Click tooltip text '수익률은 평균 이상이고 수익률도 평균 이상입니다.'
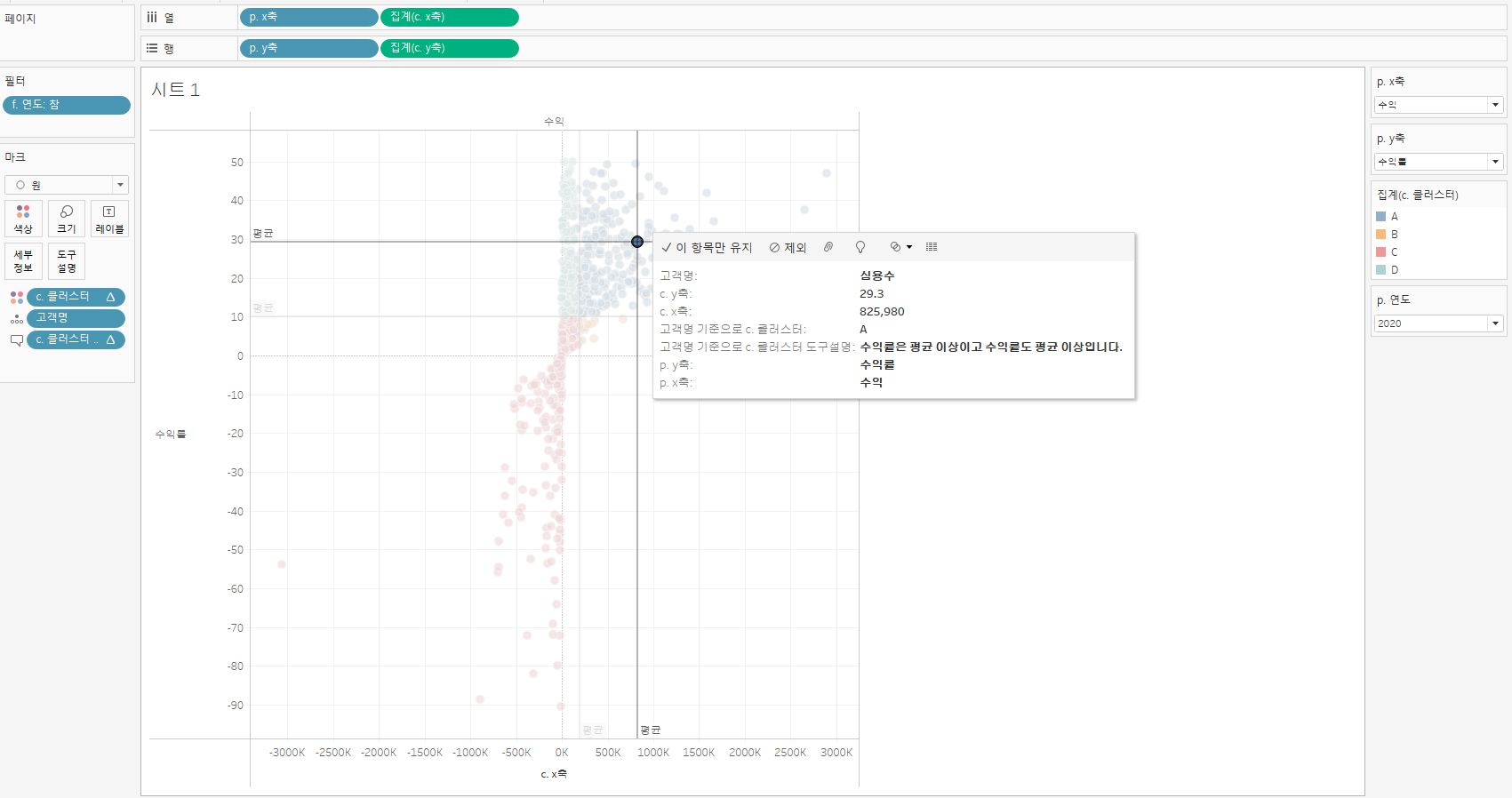 tap(991, 347)
